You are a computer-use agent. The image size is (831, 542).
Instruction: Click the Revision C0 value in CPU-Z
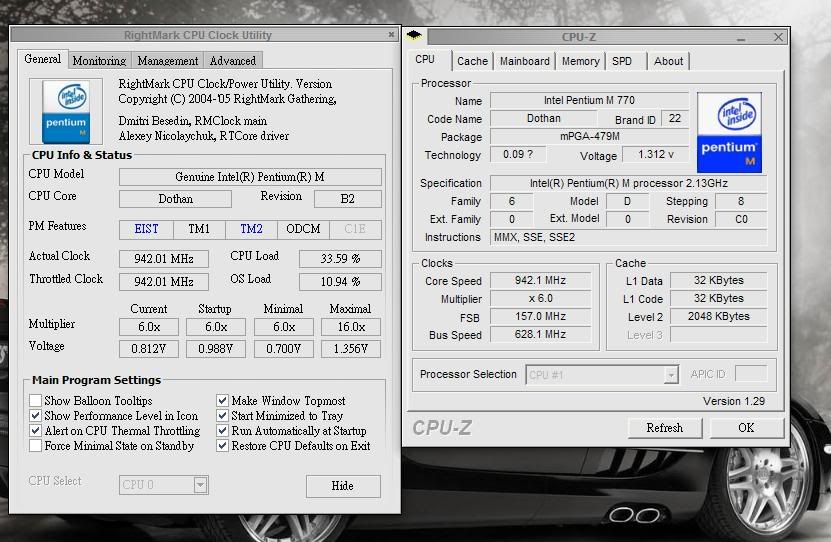(x=741, y=219)
